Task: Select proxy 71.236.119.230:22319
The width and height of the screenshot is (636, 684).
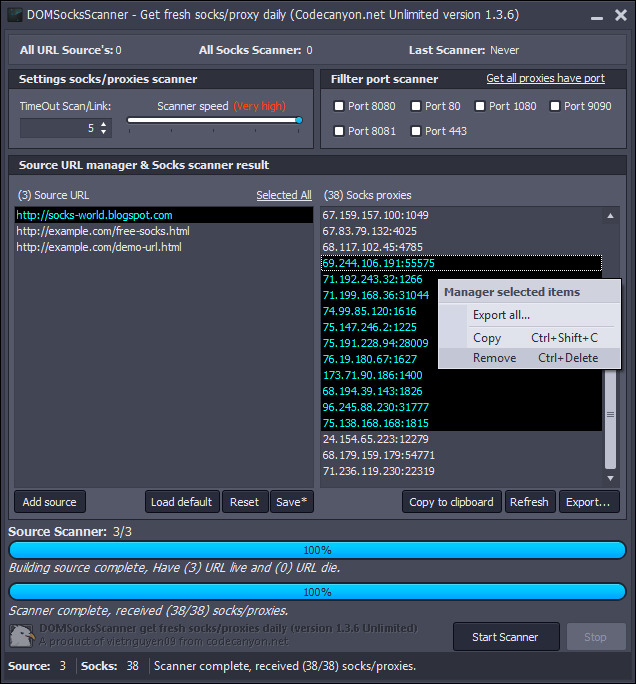Action: click(x=462, y=471)
